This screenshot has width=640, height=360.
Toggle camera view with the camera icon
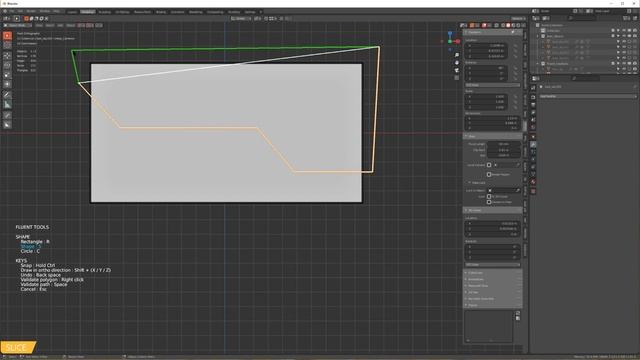coord(457,70)
